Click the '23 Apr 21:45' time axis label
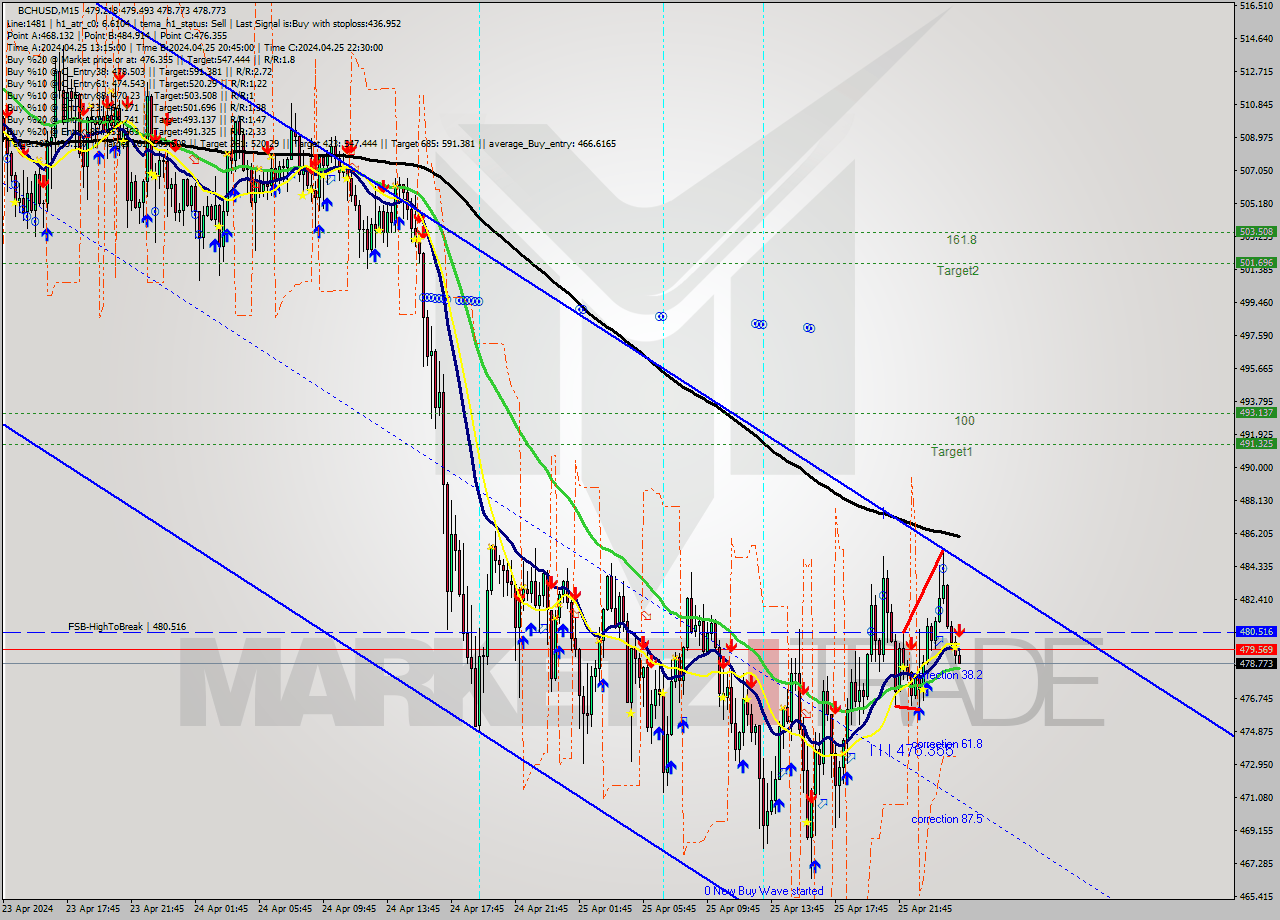This screenshot has width=1280, height=920. [157, 909]
